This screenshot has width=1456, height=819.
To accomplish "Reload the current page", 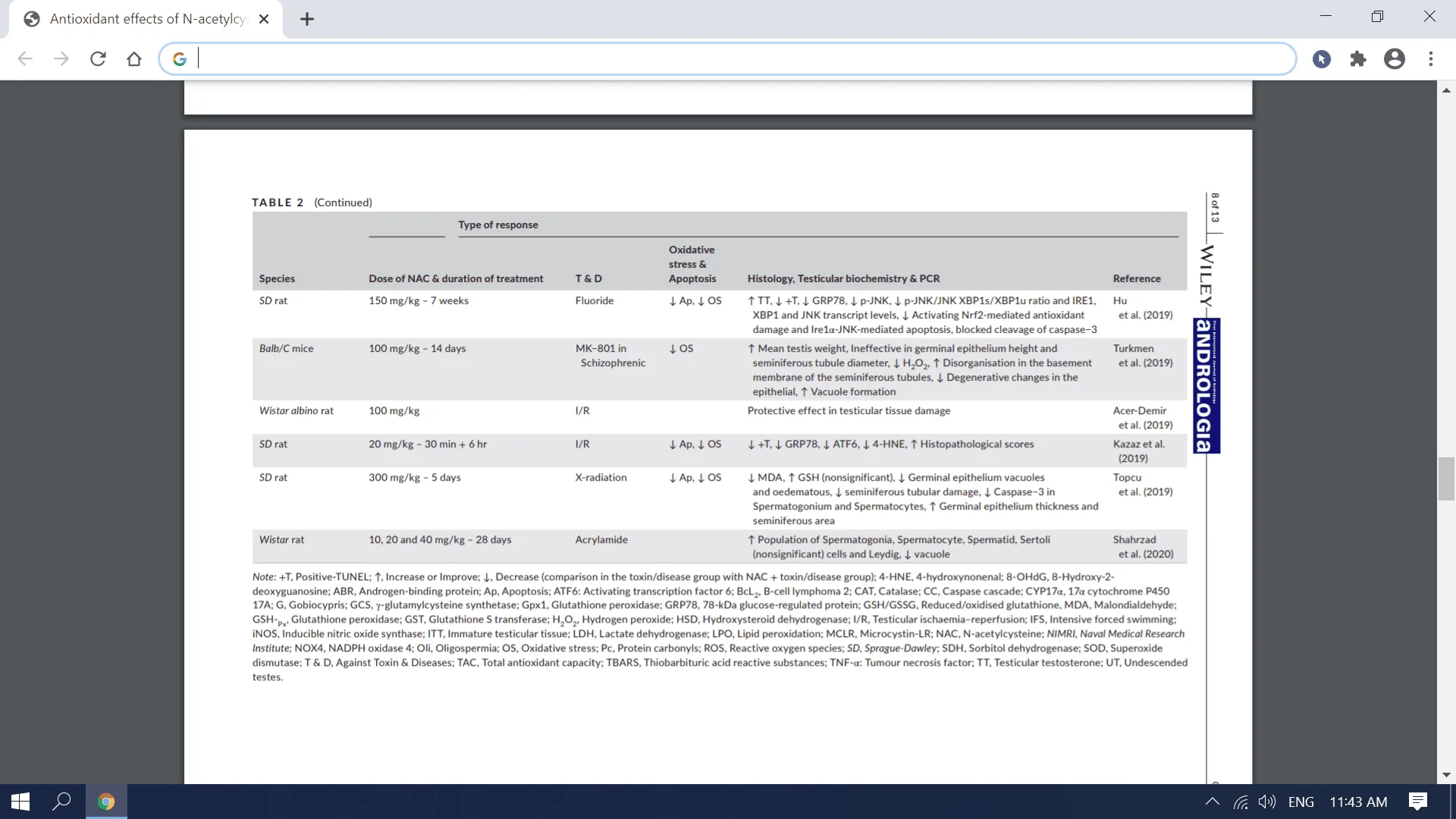I will pos(98,59).
